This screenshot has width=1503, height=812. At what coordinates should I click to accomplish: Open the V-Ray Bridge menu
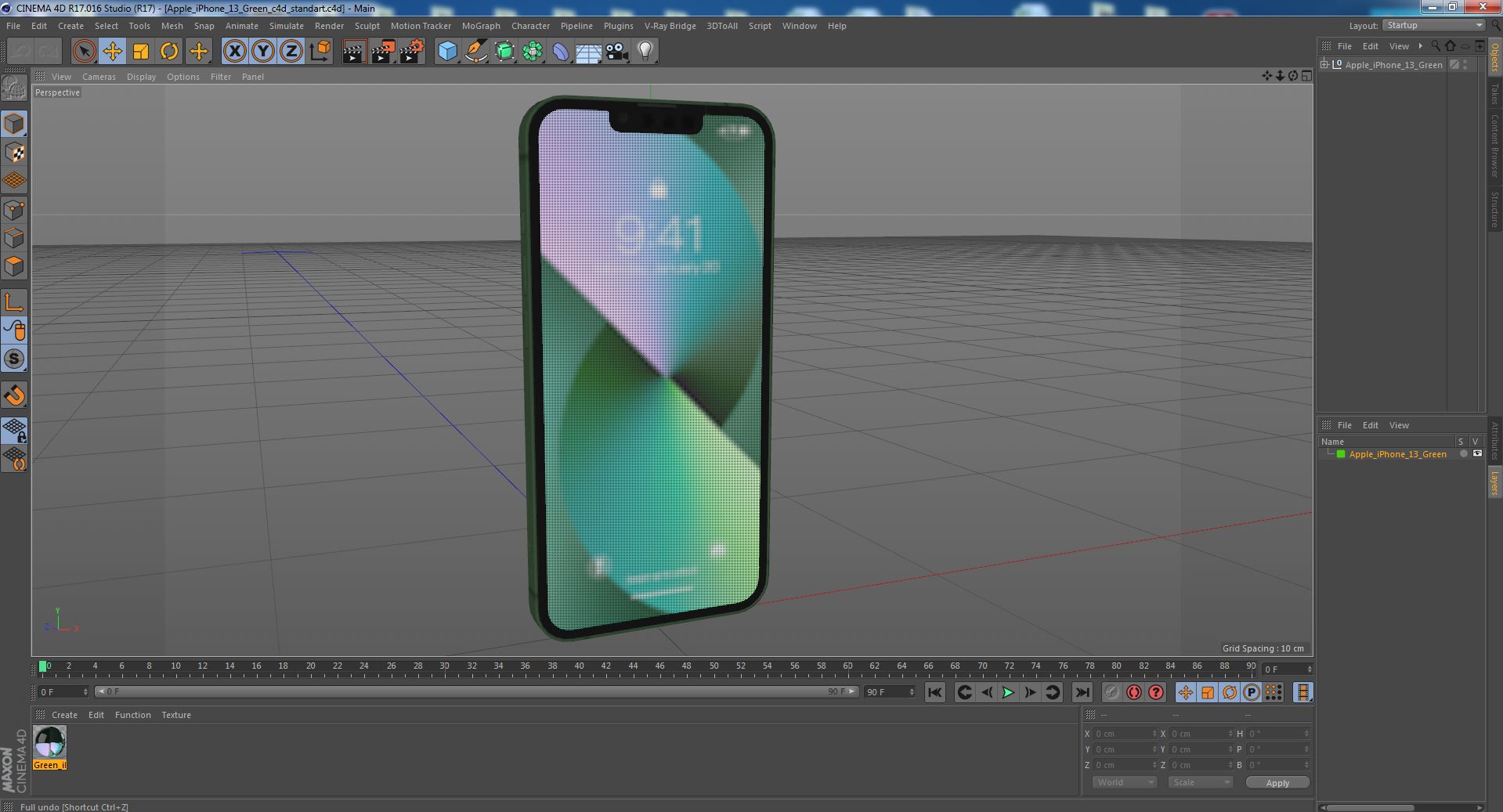pyautogui.click(x=670, y=26)
